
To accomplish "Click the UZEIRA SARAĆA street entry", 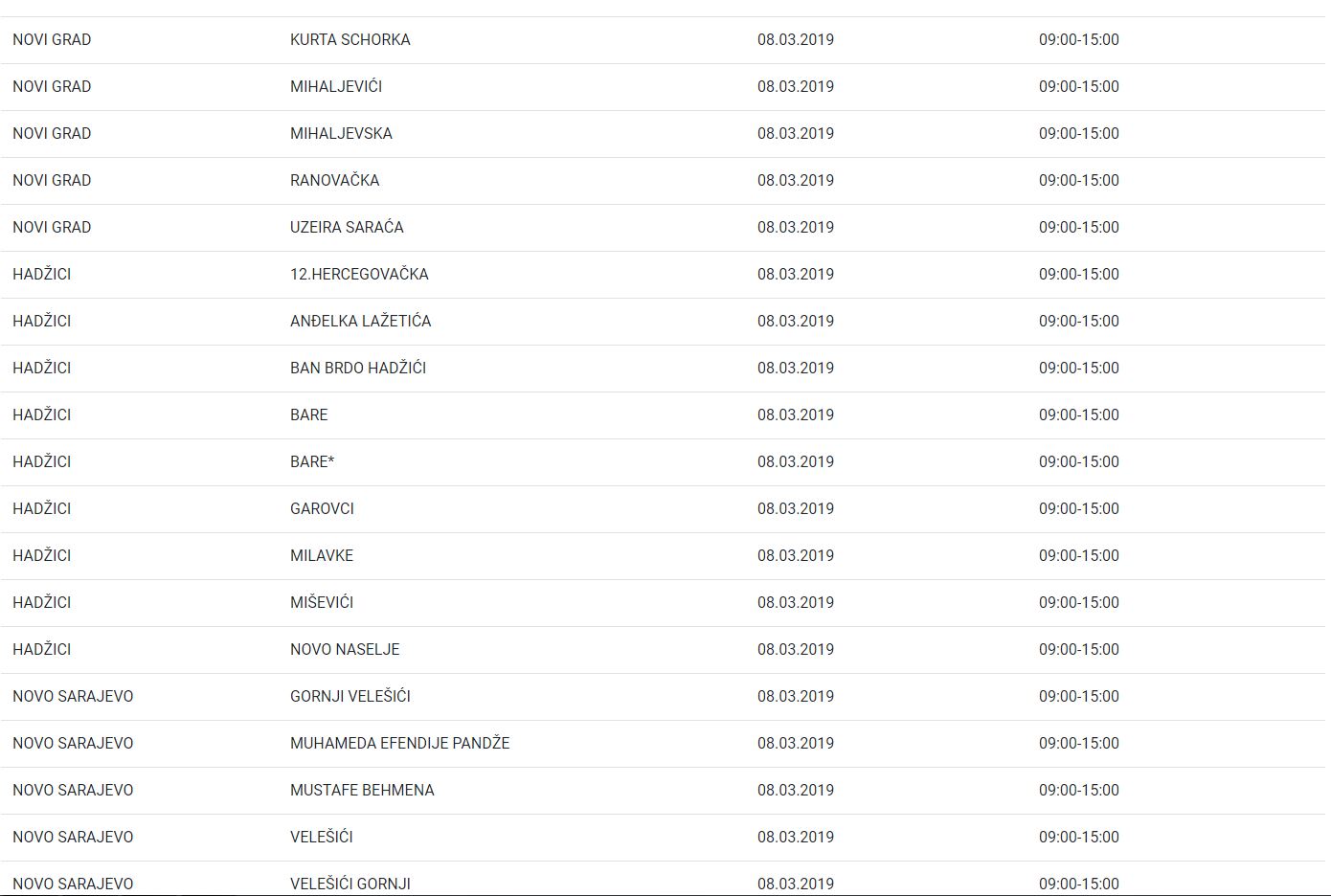I will 347,228.
